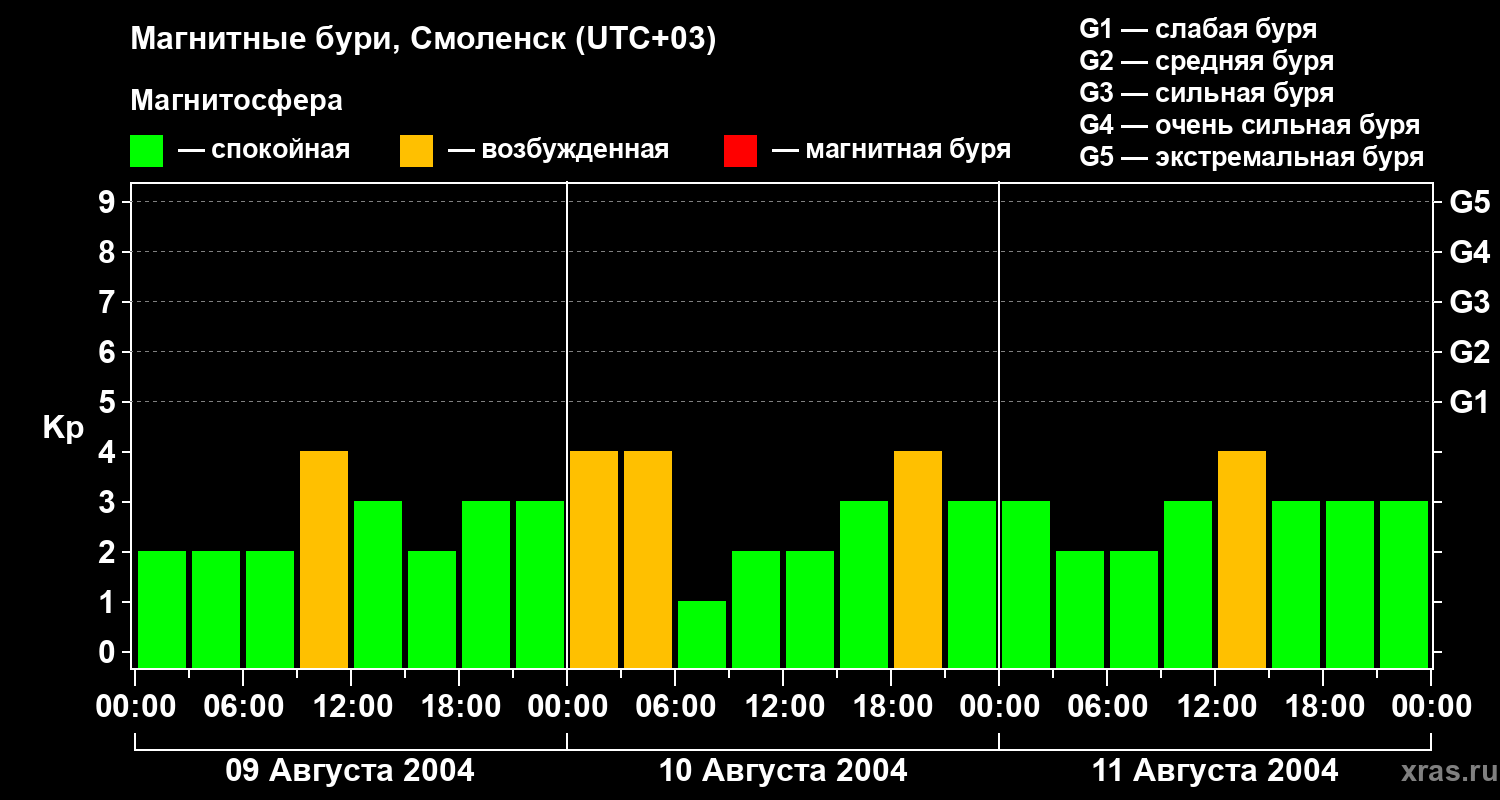This screenshot has height=800, width=1500.
Task: Click the green Kp 3 bar at 12:00–15:00 on 09 Августа
Action: pyautogui.click(x=378, y=584)
